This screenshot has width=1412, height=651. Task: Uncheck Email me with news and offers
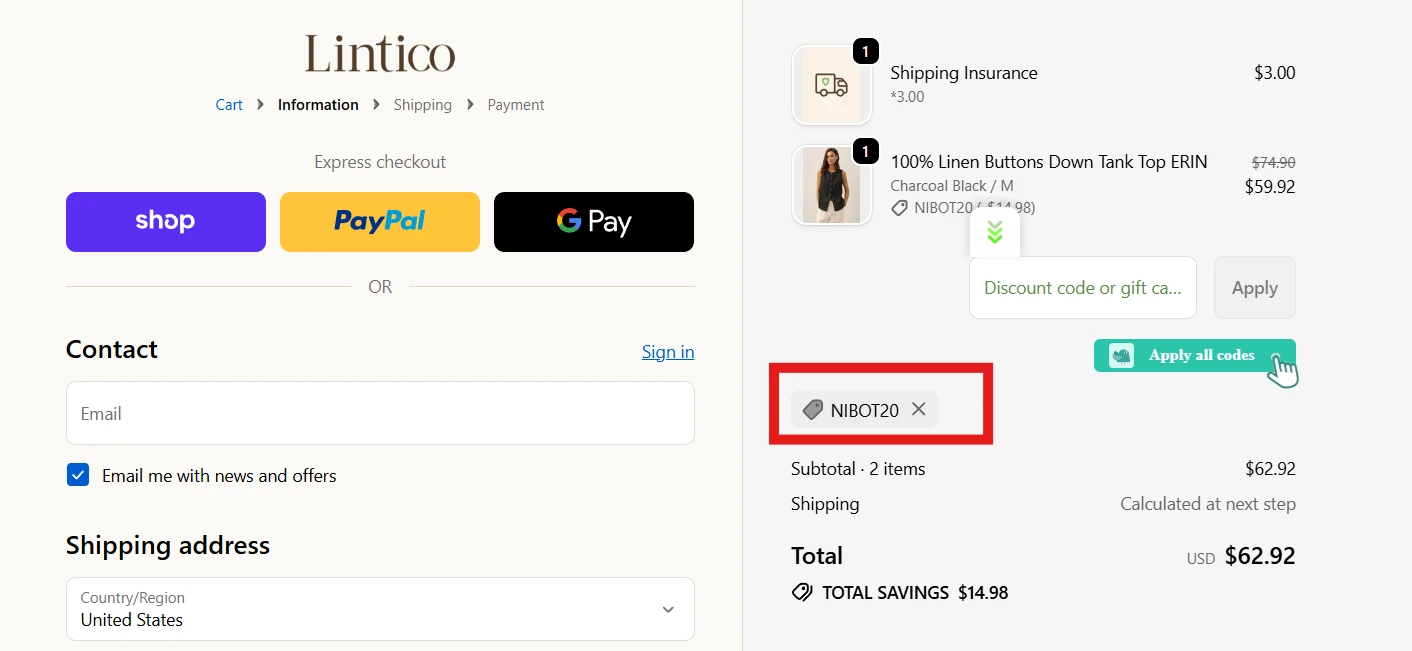coord(78,475)
